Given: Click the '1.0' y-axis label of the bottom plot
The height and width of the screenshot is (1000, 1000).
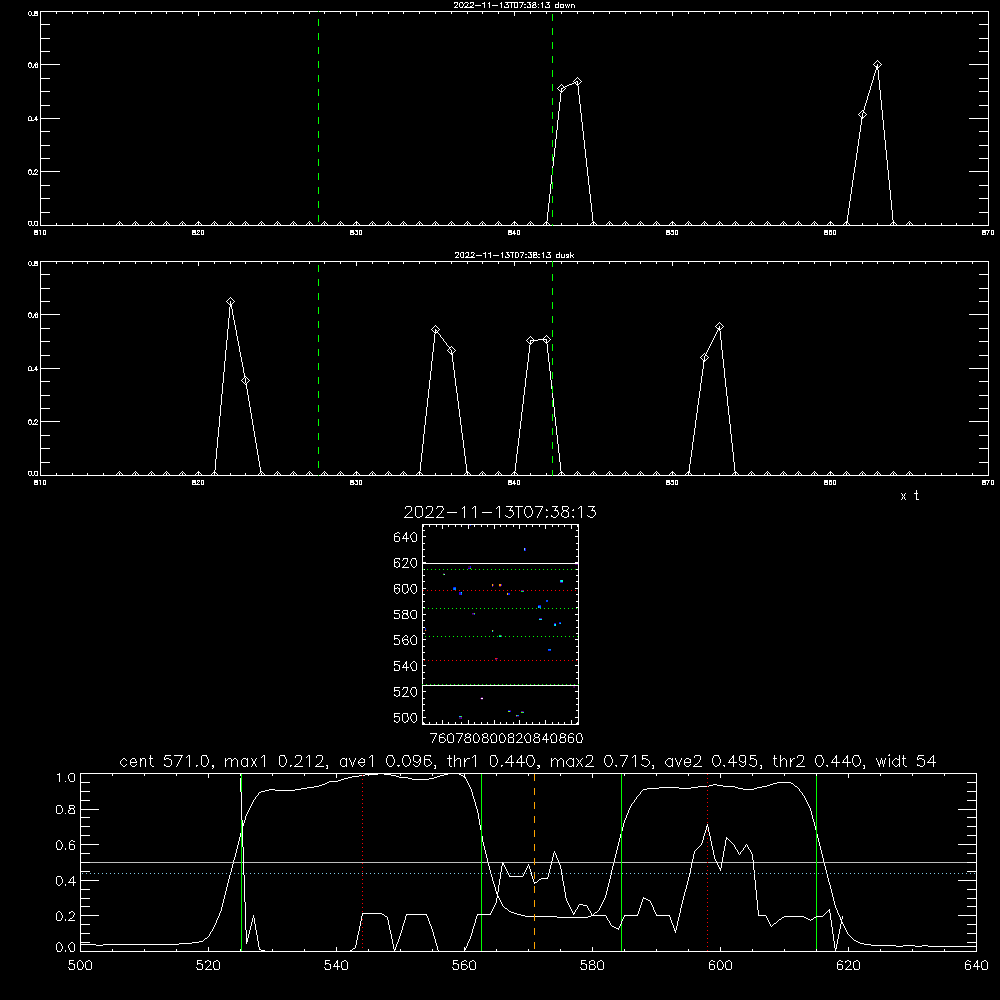Looking at the screenshot, I should (x=66, y=777).
